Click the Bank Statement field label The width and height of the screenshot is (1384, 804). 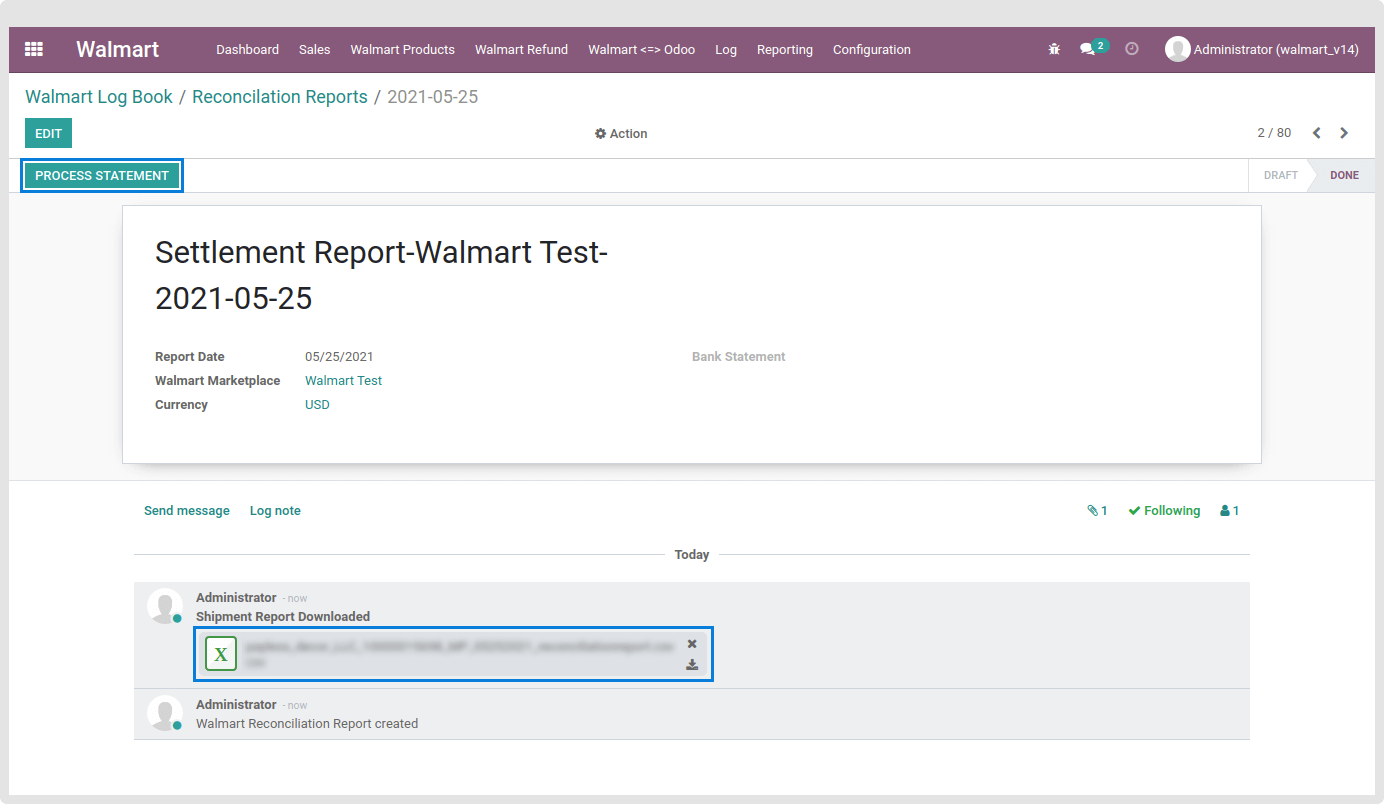[739, 357]
